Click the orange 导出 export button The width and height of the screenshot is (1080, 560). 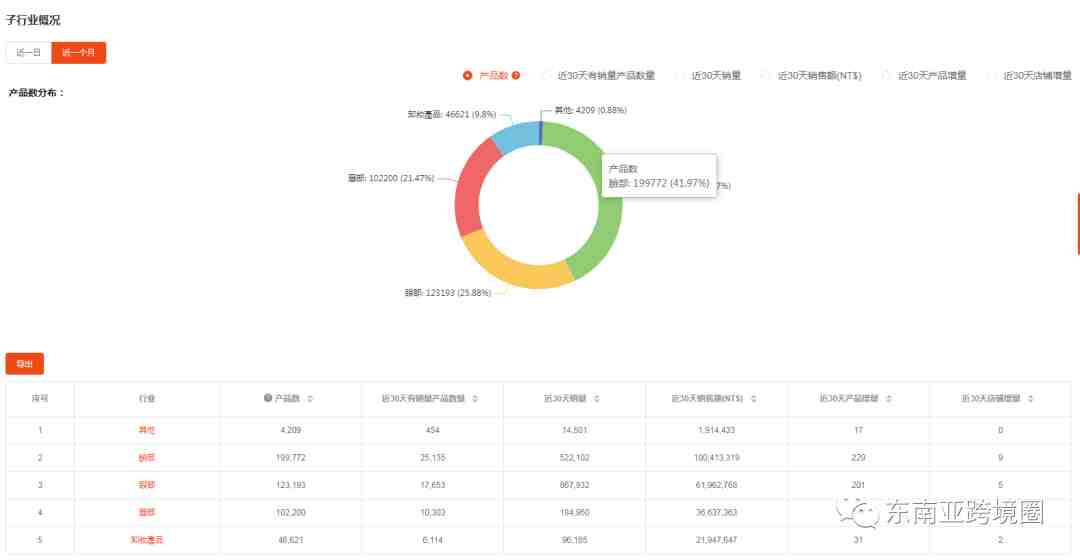[x=25, y=364]
